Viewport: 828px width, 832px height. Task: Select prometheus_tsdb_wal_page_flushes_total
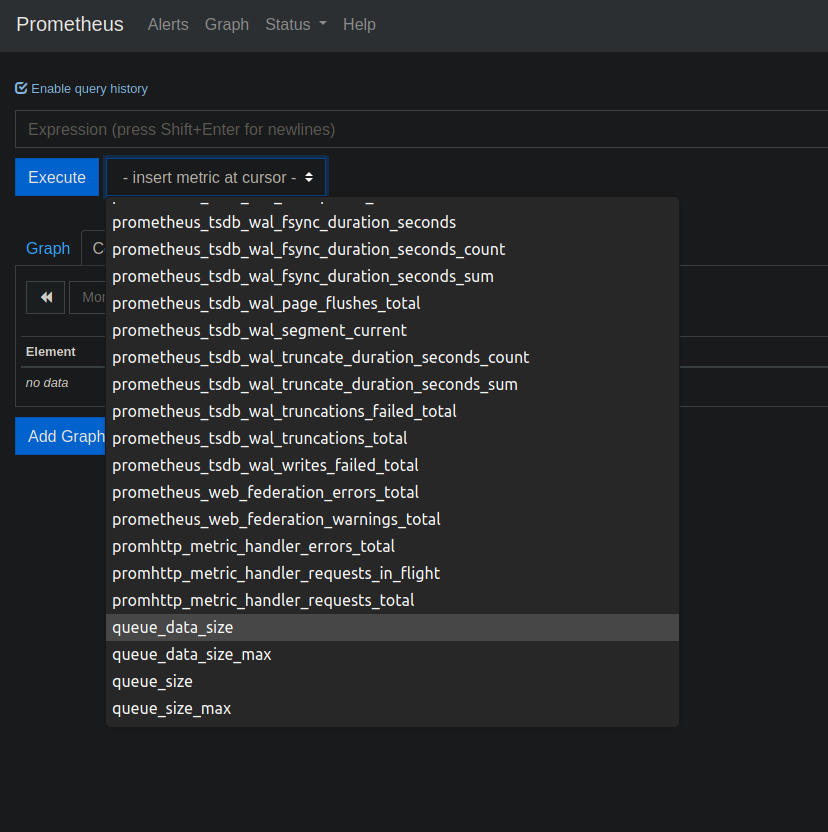[392, 304]
